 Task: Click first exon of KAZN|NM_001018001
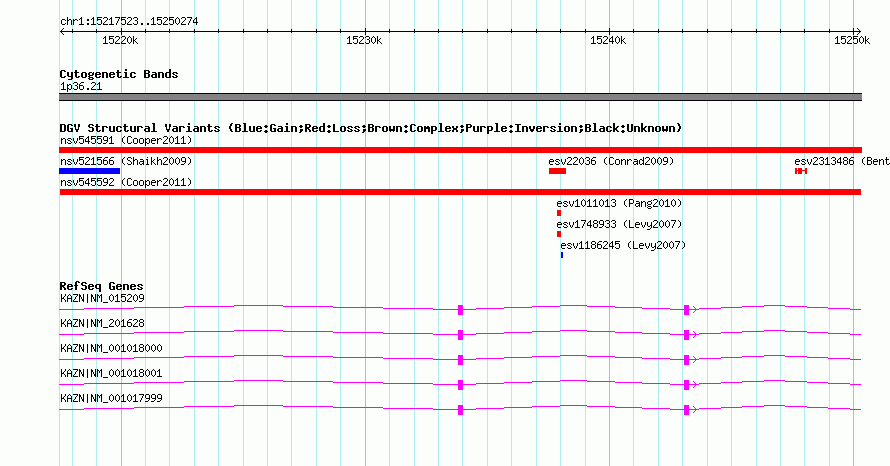pyautogui.click(x=460, y=385)
